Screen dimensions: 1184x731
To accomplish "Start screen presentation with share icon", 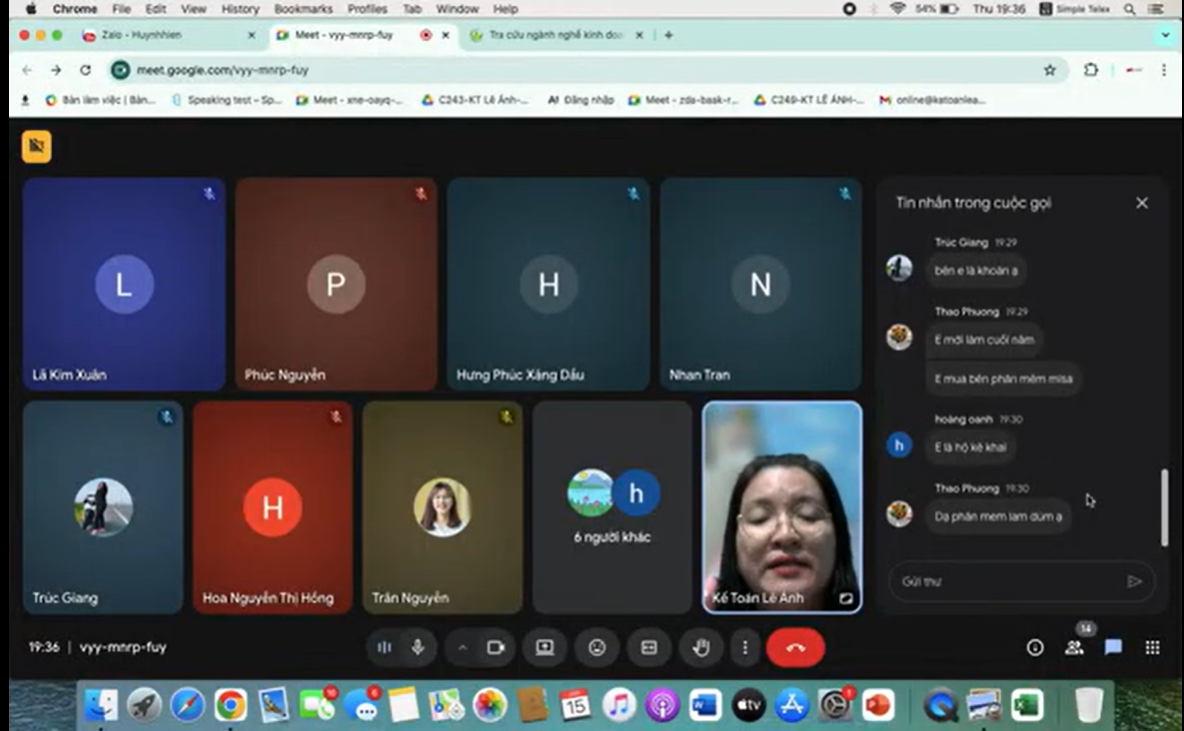I will pos(544,648).
